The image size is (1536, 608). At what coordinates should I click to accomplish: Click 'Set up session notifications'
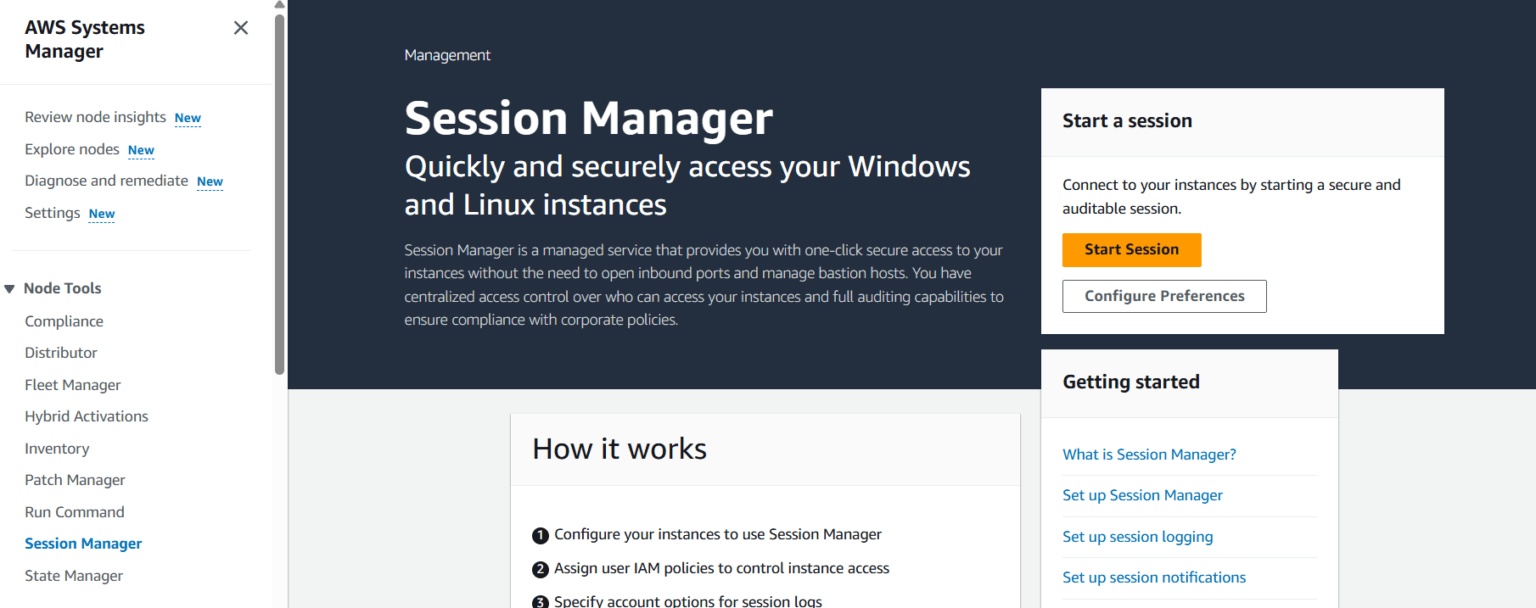(x=1154, y=577)
